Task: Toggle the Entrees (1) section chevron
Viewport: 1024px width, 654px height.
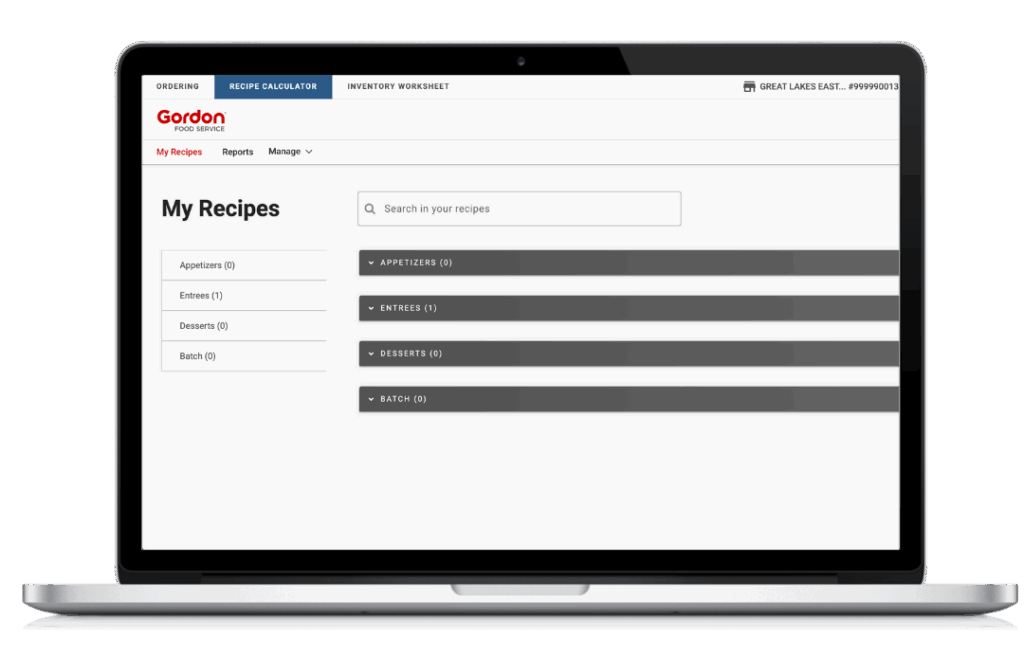Action: coord(371,308)
